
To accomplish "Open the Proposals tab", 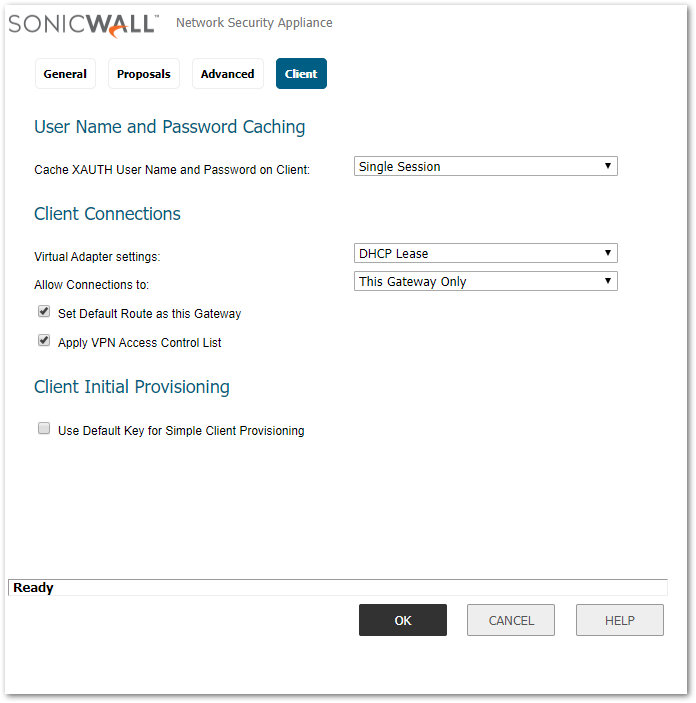I will click(x=143, y=74).
